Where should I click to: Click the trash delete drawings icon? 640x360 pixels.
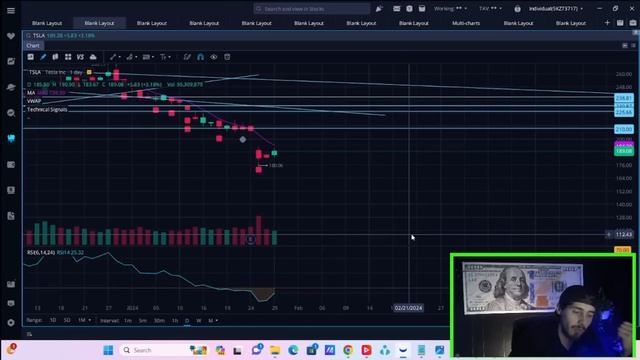(227, 57)
